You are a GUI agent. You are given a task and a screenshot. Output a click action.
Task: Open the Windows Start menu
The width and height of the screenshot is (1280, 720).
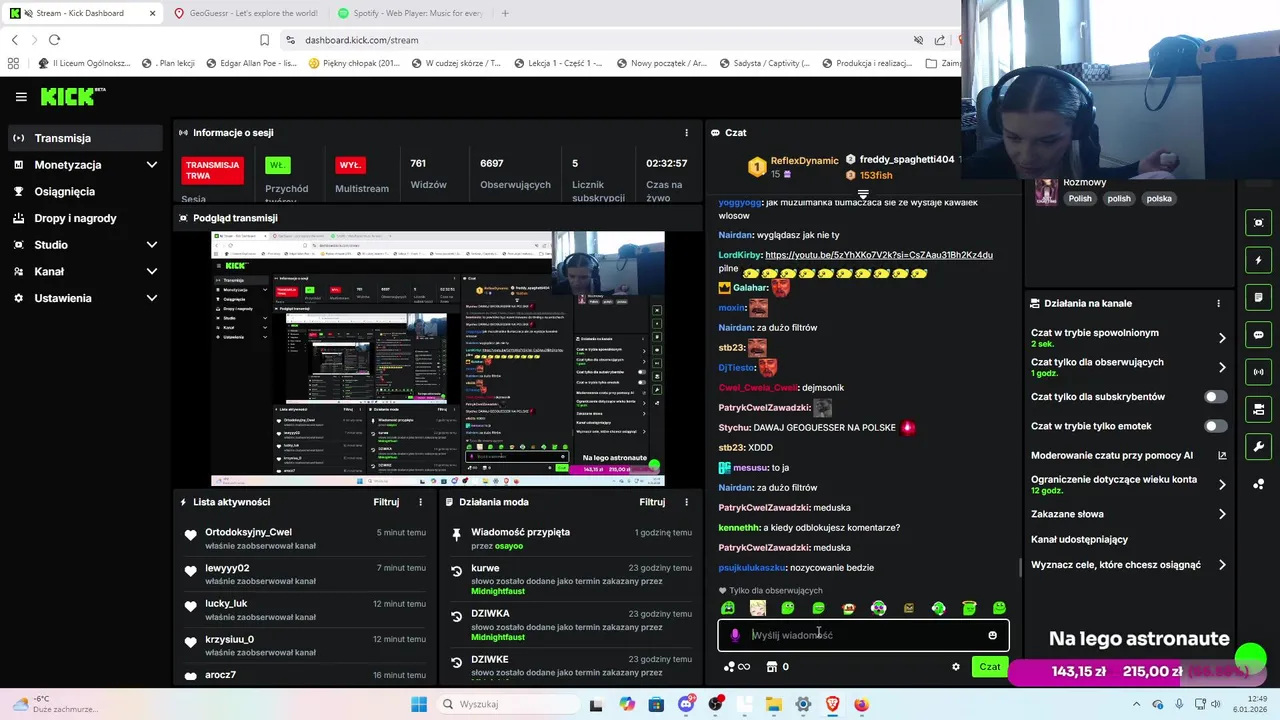419,704
